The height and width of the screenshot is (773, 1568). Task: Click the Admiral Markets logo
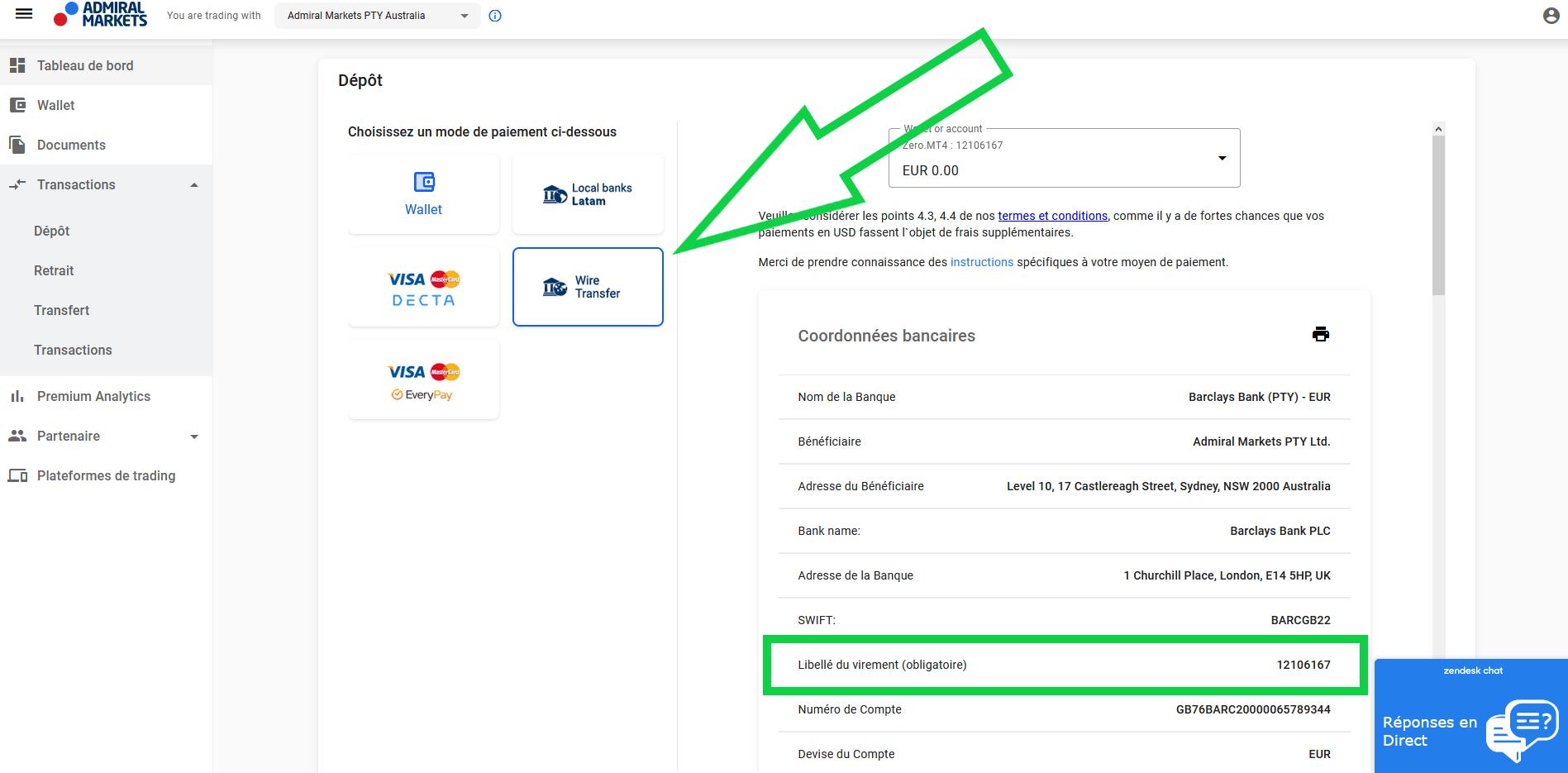click(x=100, y=14)
